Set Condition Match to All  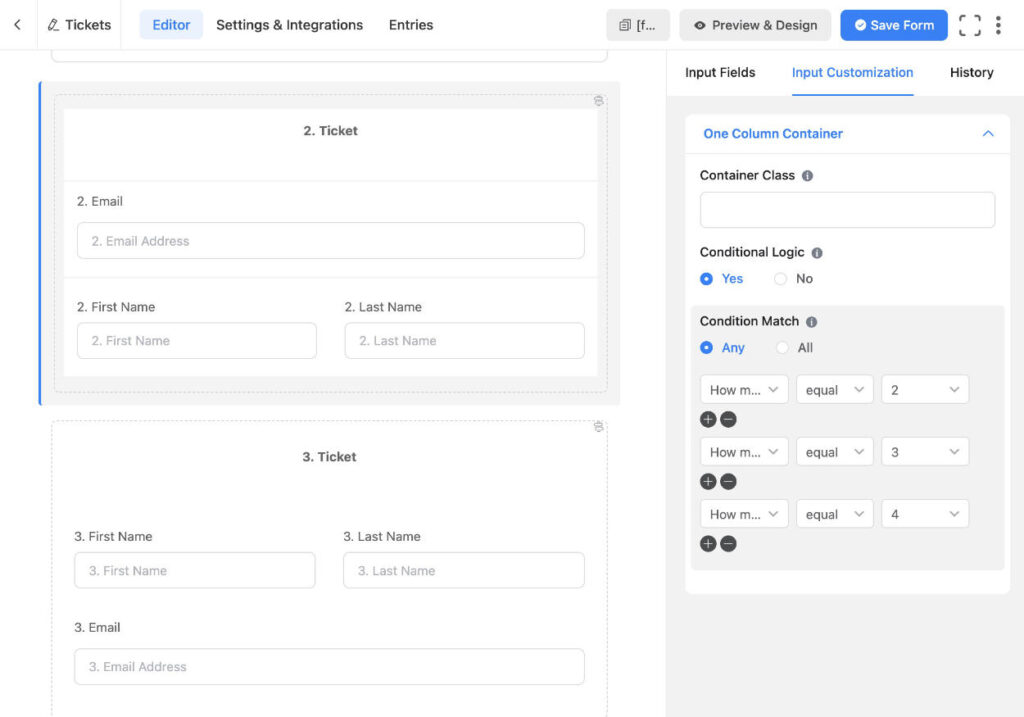(x=783, y=347)
